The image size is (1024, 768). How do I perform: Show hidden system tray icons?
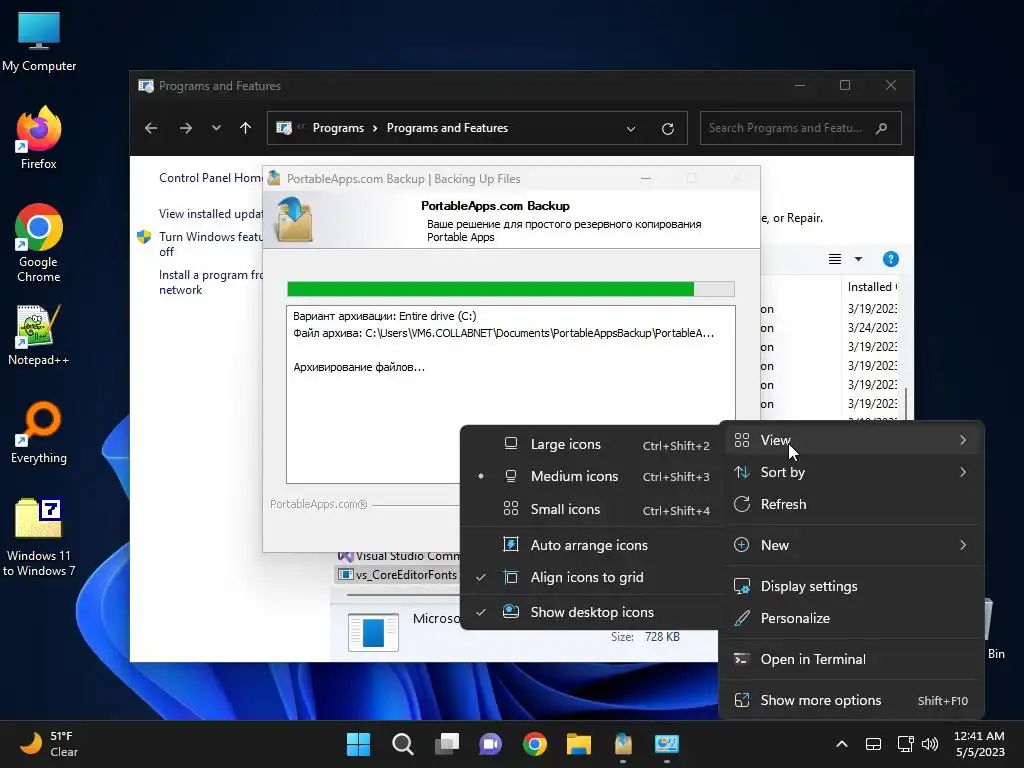[x=842, y=744]
